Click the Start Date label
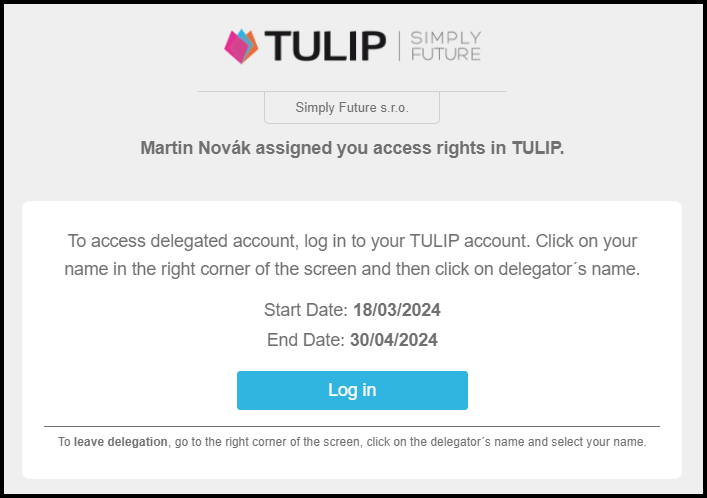 point(306,310)
